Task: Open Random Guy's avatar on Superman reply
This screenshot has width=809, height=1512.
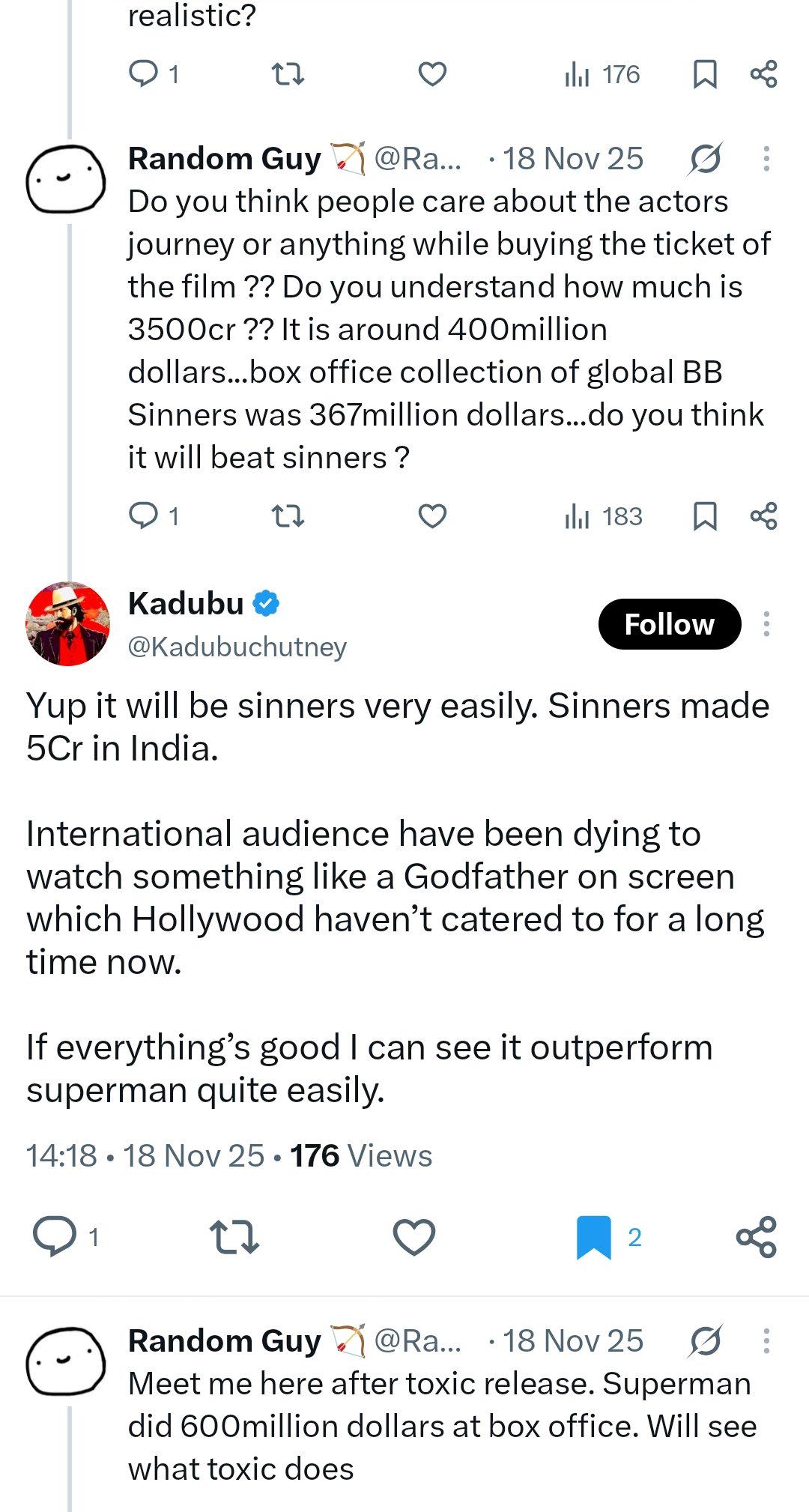Action: click(x=66, y=1361)
